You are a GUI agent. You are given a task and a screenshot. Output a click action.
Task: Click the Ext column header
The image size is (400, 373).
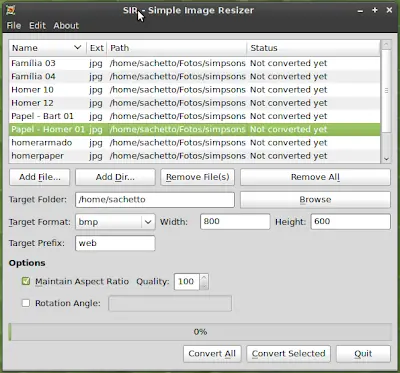(97, 48)
